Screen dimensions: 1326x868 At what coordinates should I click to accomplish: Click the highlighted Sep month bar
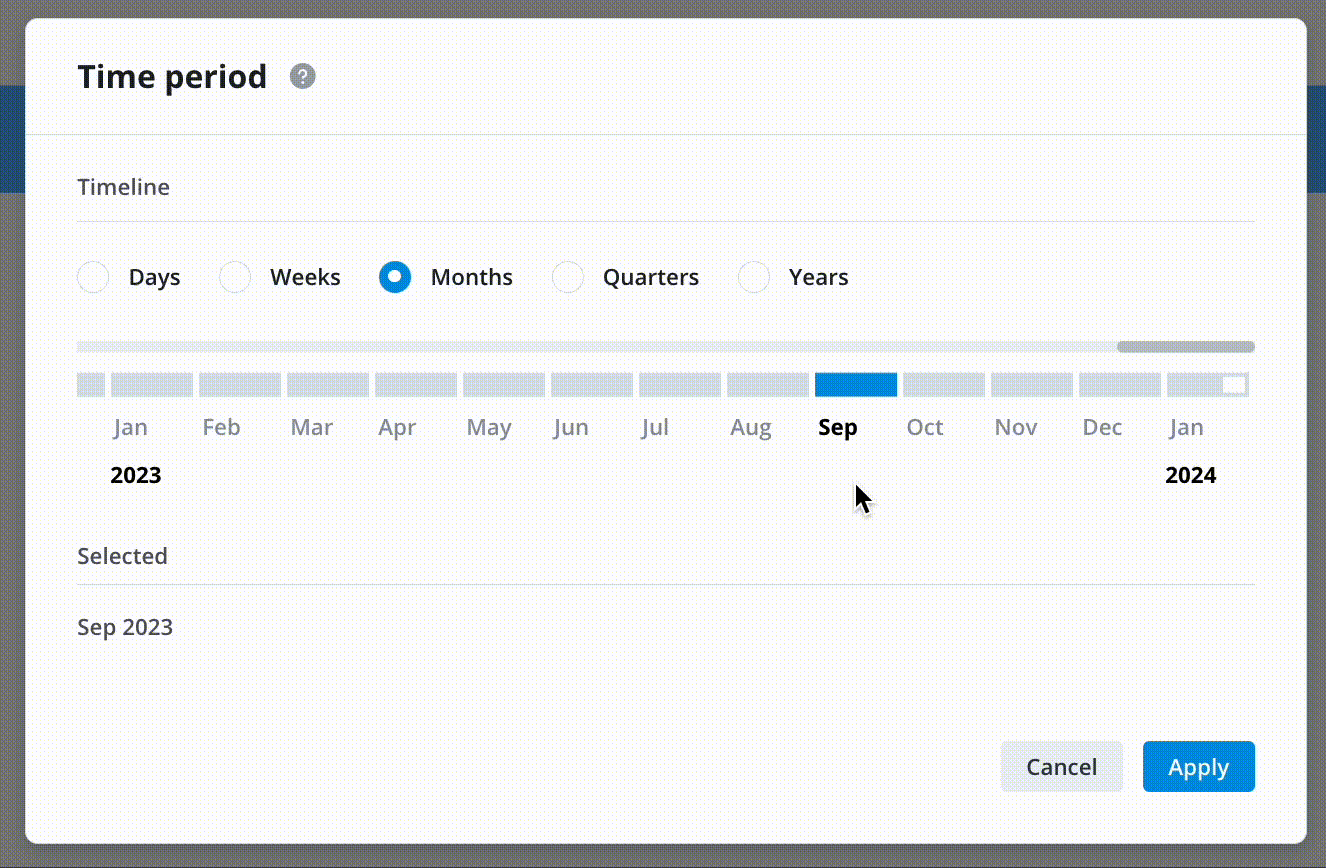856,385
